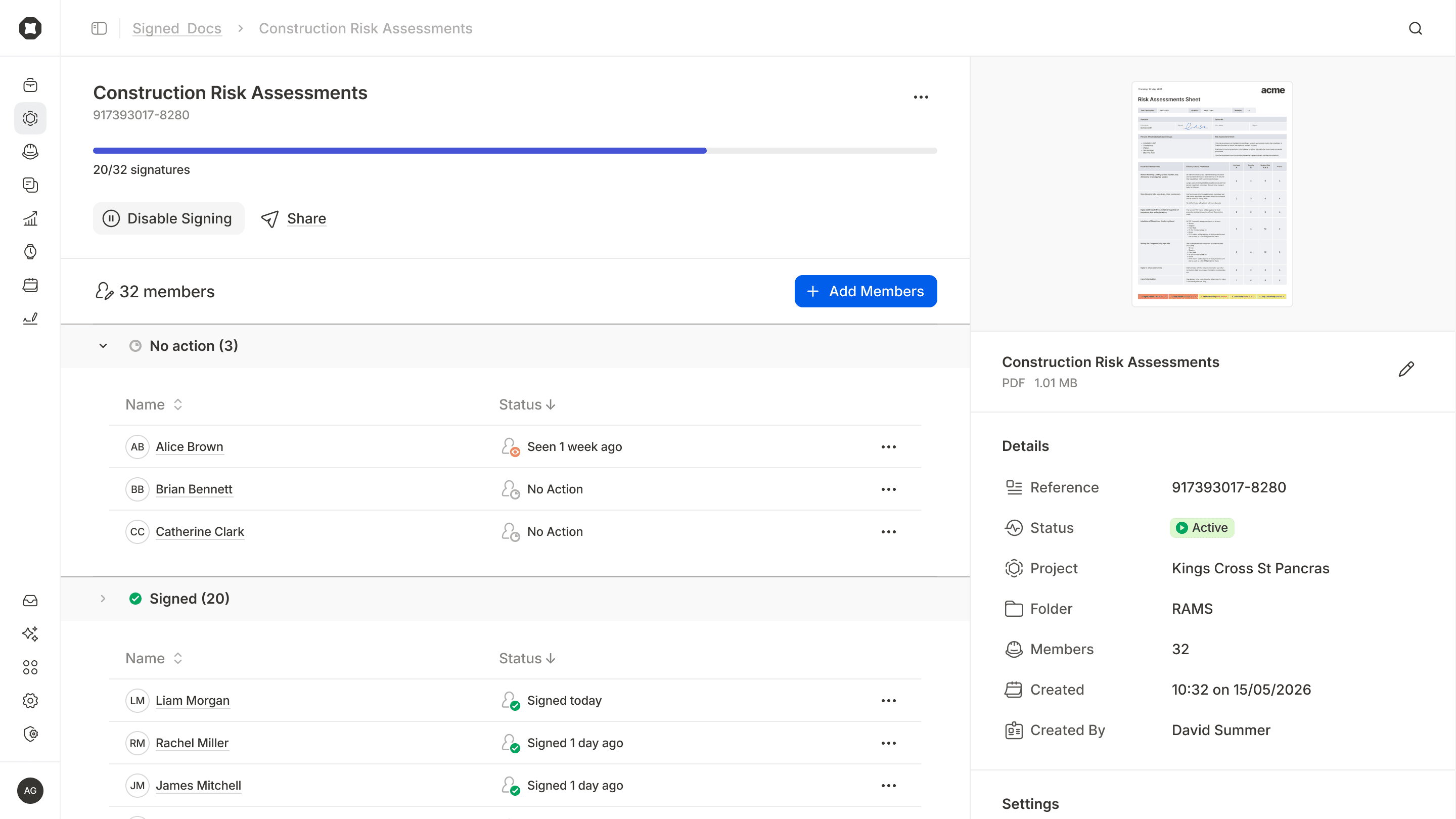The width and height of the screenshot is (1456, 819).
Task: Collapse the No action group chevron
Action: pyautogui.click(x=103, y=345)
